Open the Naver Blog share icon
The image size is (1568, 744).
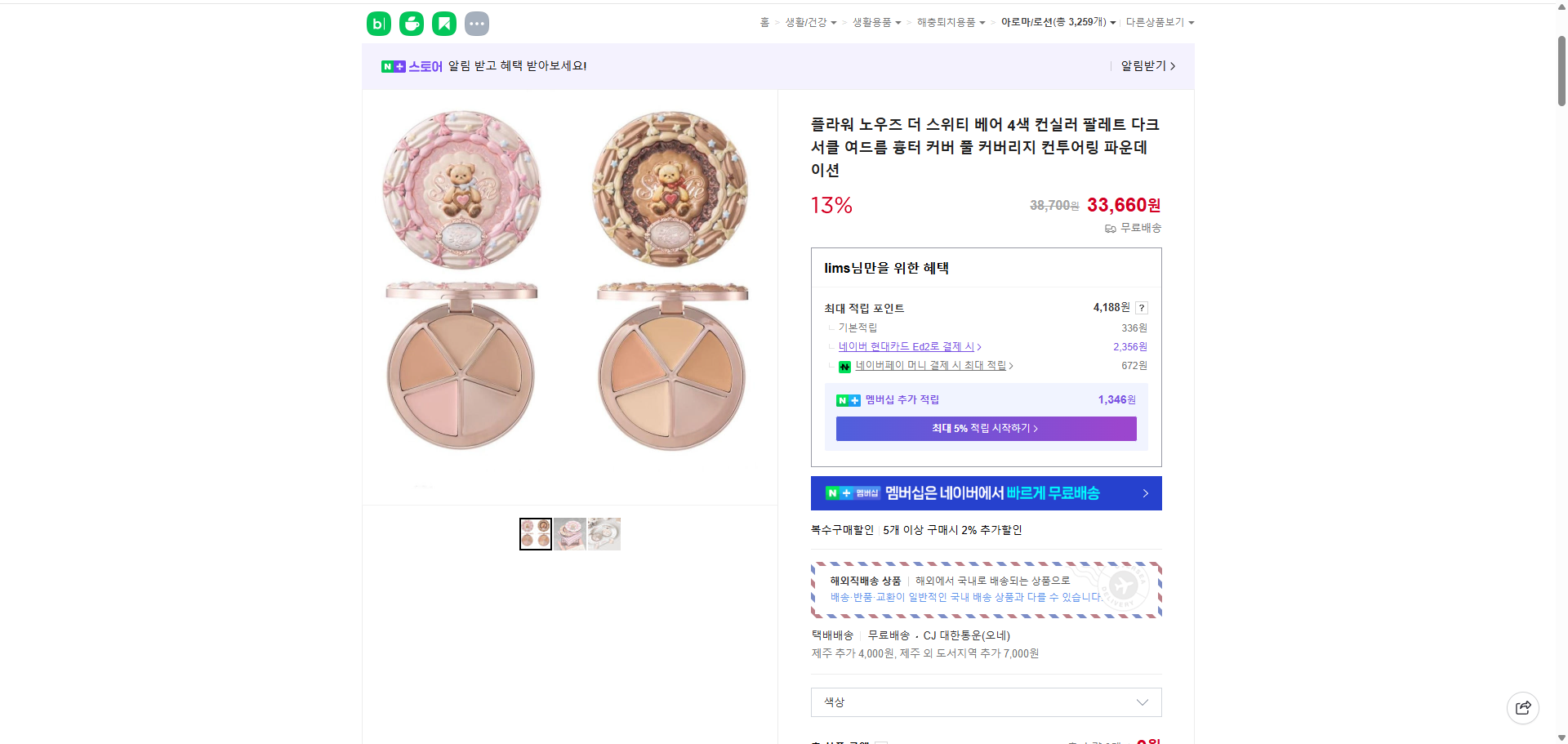[x=377, y=23]
